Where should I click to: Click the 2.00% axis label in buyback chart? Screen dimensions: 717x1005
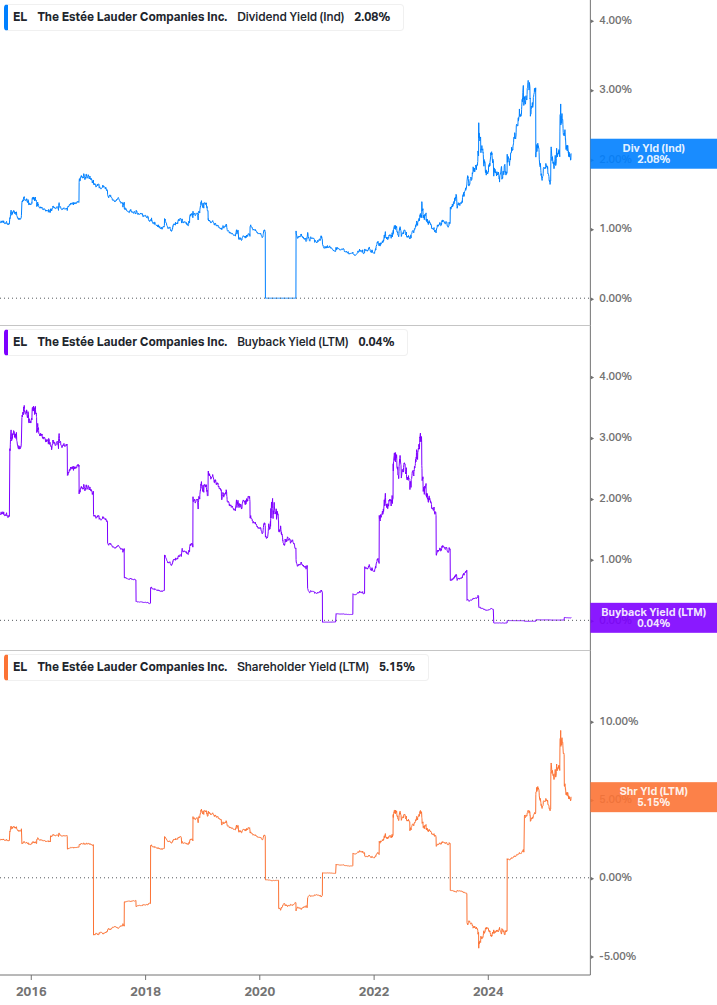pyautogui.click(x=615, y=498)
